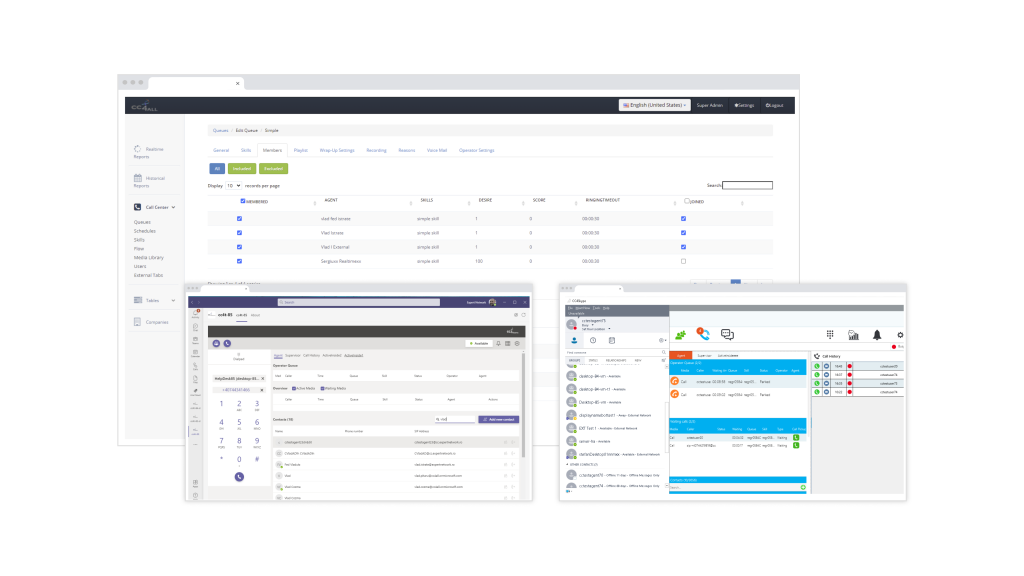
Task: Open the Calendar icon in Teams sidebar
Action: pyautogui.click(x=195, y=353)
